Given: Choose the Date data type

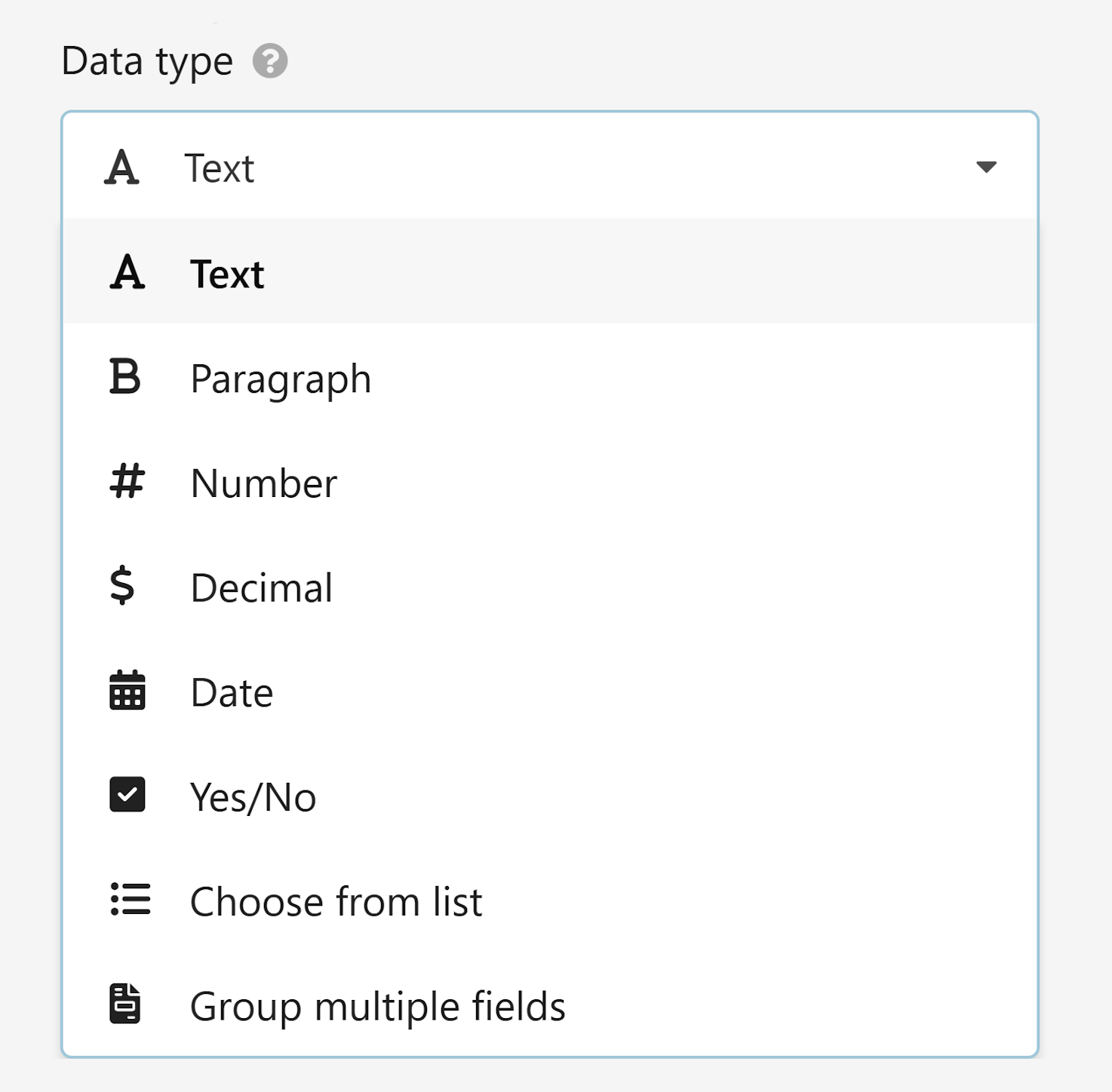Looking at the screenshot, I should (550, 692).
